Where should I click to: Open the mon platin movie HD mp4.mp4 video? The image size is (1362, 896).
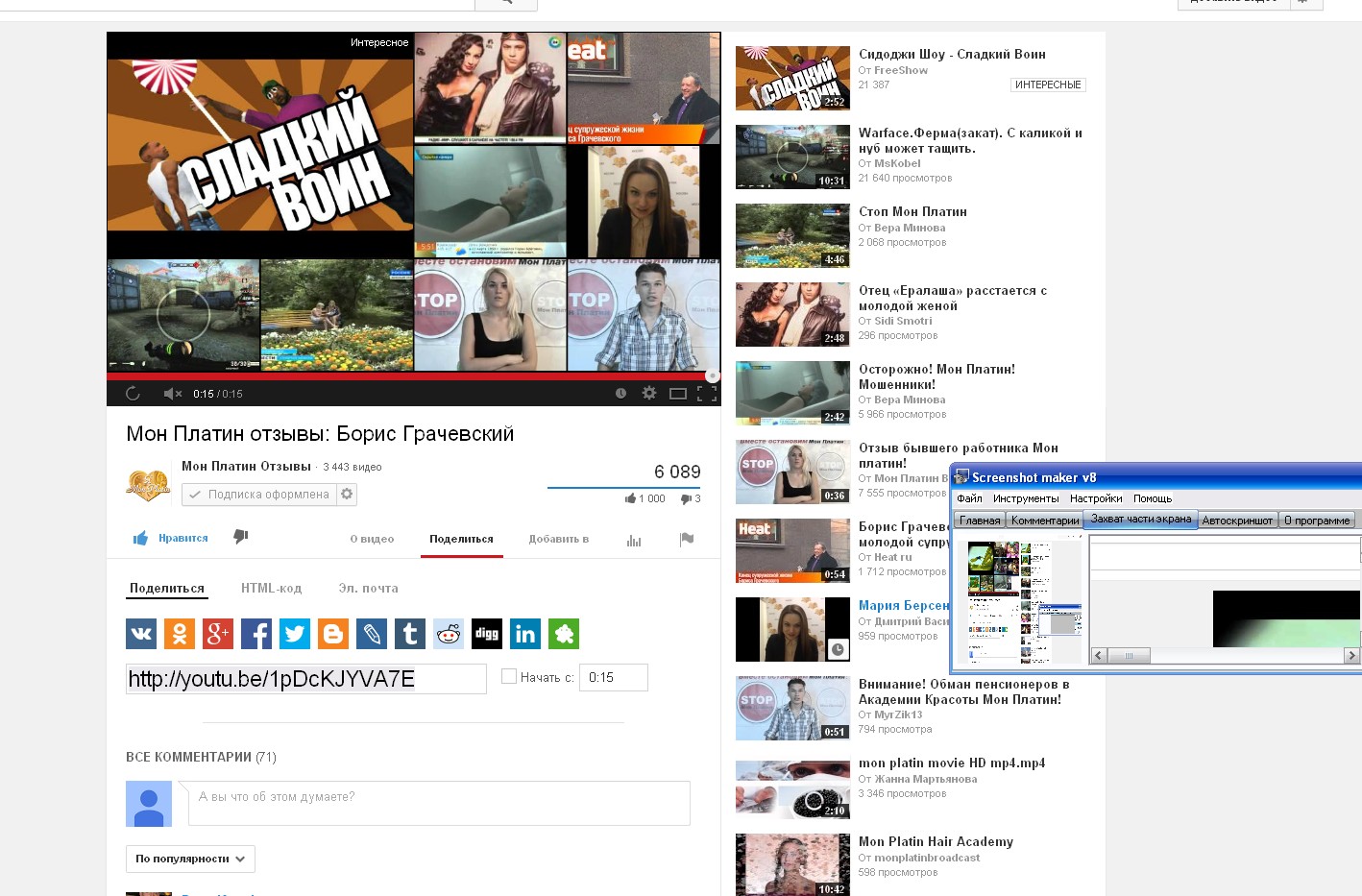pos(952,763)
